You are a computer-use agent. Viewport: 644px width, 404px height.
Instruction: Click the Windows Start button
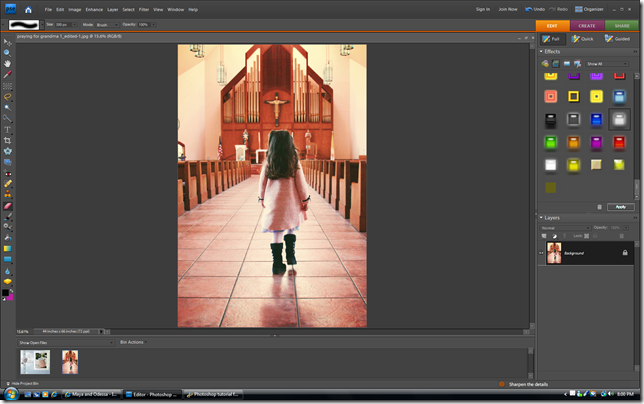[x=10, y=395]
